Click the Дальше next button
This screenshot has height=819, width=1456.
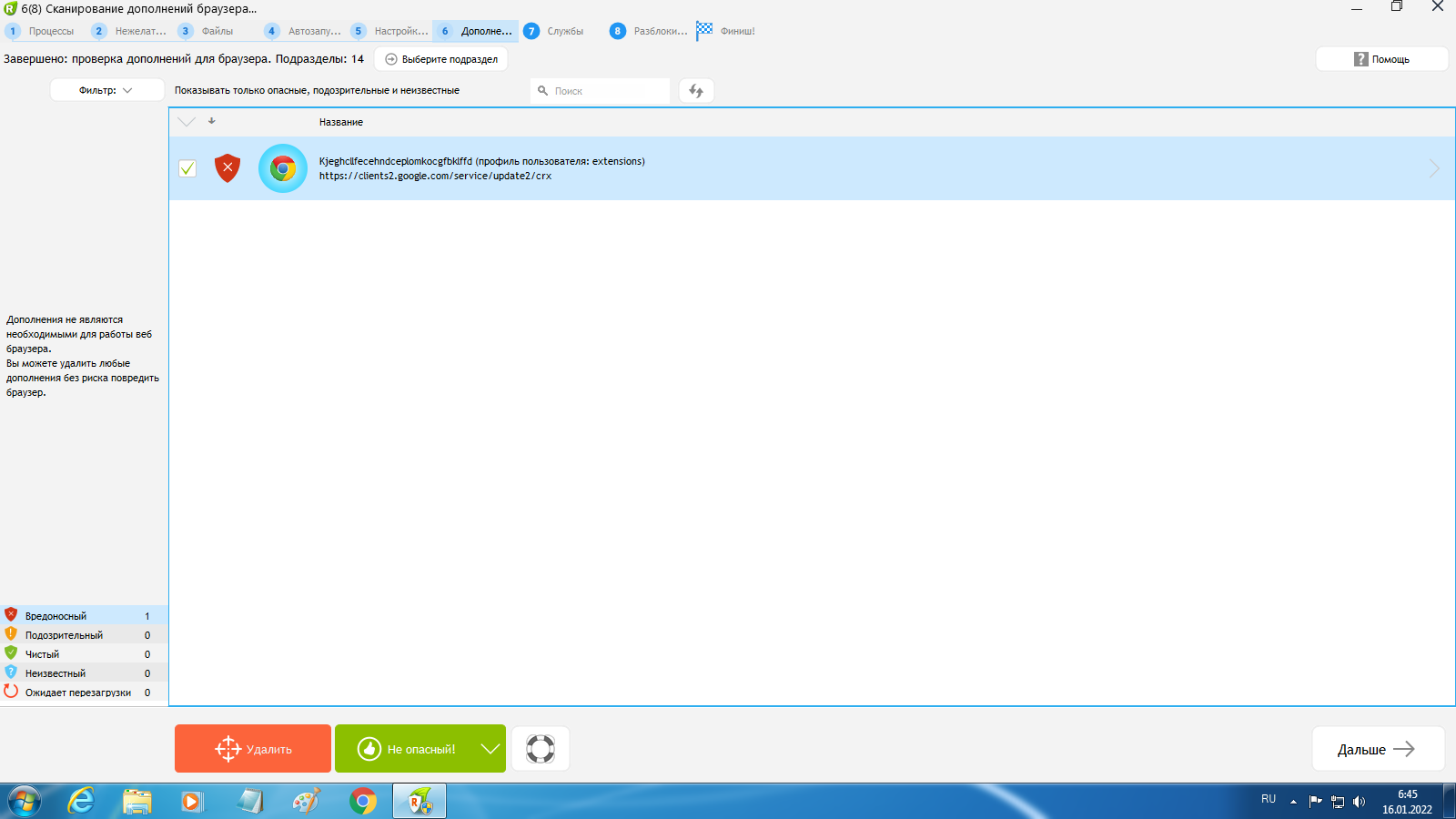pyautogui.click(x=1377, y=749)
